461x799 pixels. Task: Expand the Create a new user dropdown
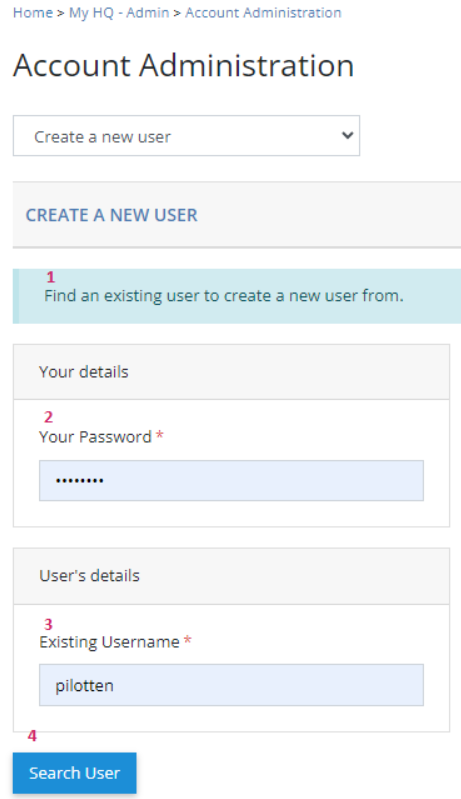186,136
